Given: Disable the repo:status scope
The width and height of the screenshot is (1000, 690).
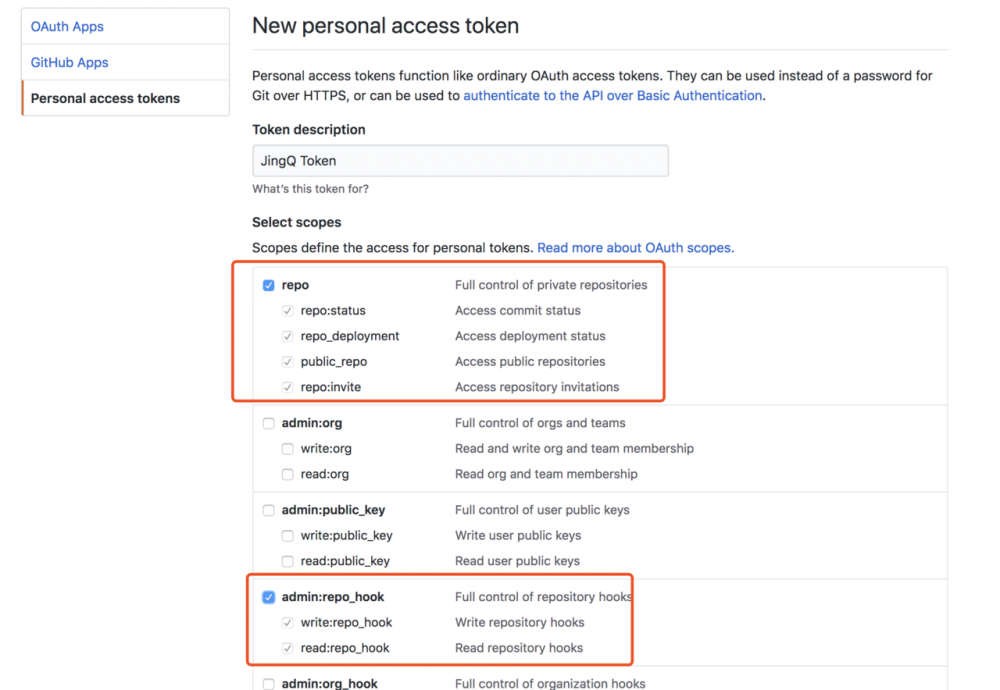Looking at the screenshot, I should point(287,310).
